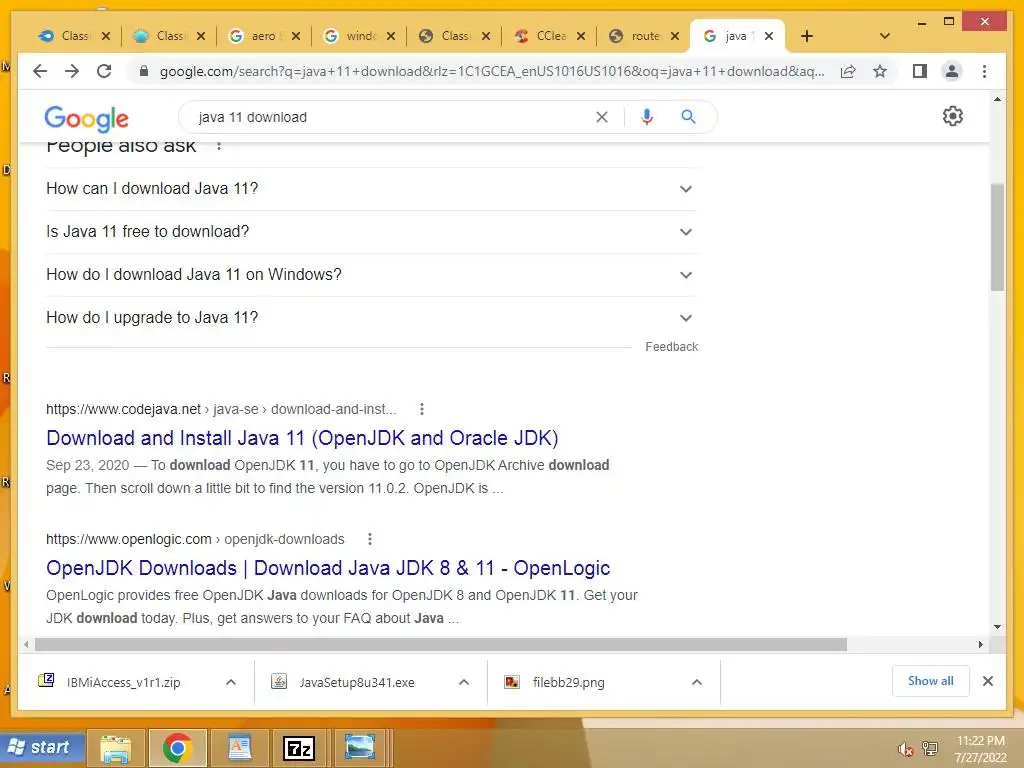Open options for codejava.net result

(422, 409)
